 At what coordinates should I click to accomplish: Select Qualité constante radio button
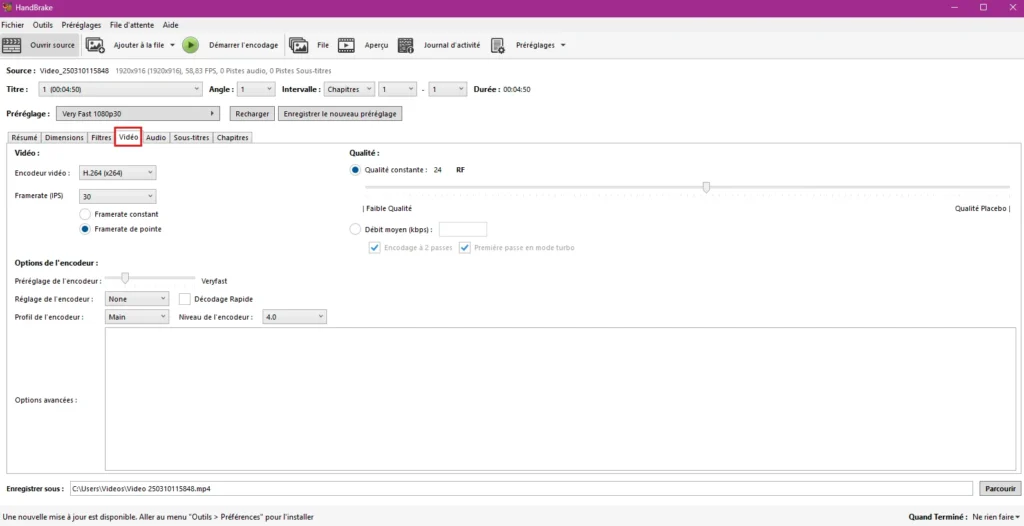tap(355, 170)
